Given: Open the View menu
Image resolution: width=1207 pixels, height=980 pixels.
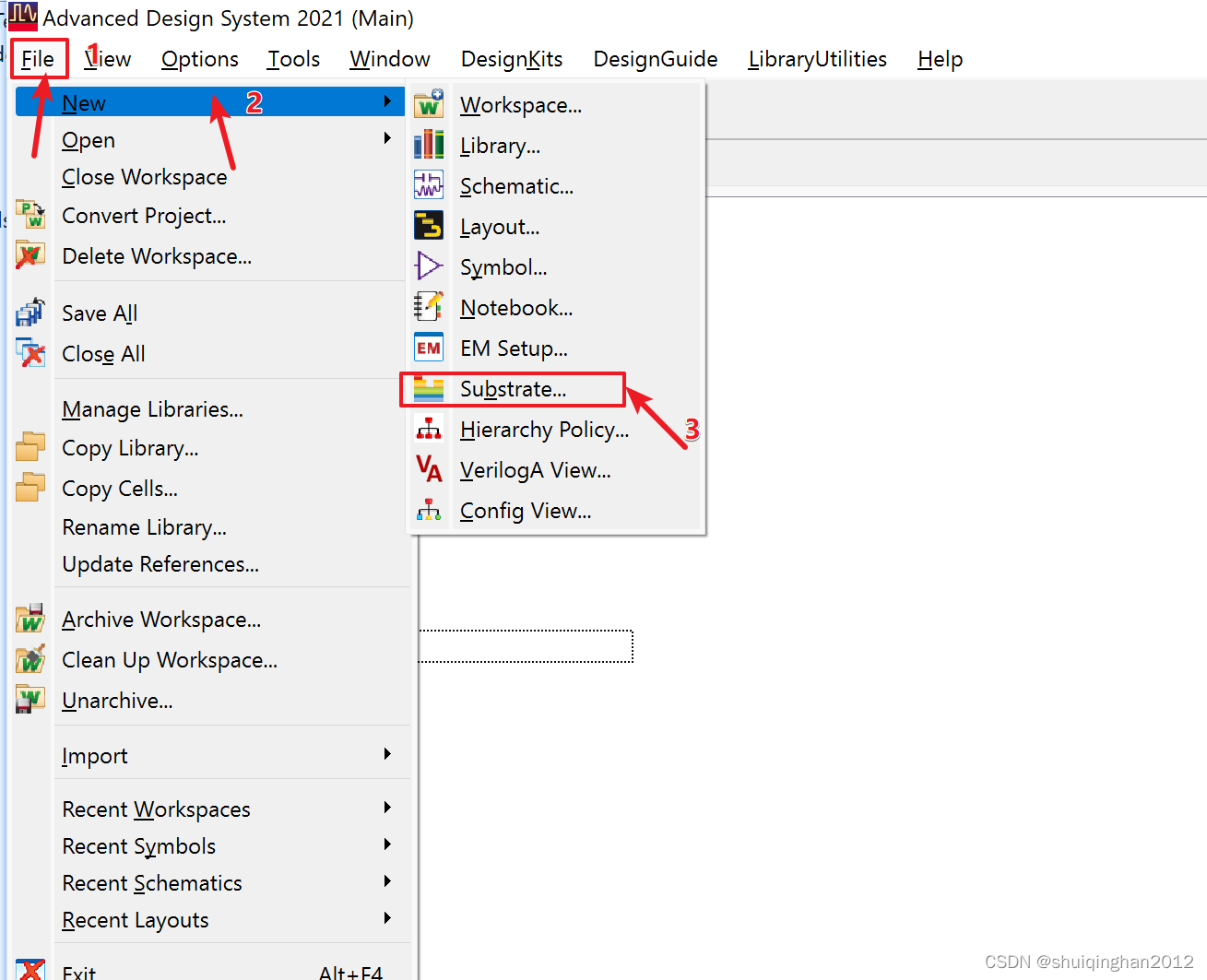Looking at the screenshot, I should click(108, 59).
